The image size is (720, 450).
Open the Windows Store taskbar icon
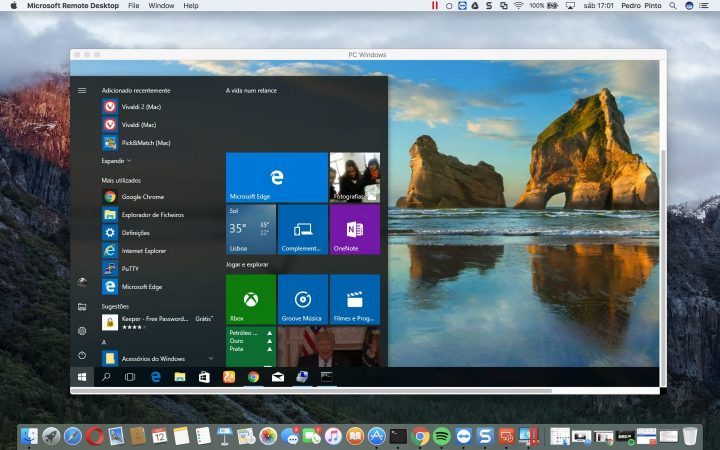(204, 377)
